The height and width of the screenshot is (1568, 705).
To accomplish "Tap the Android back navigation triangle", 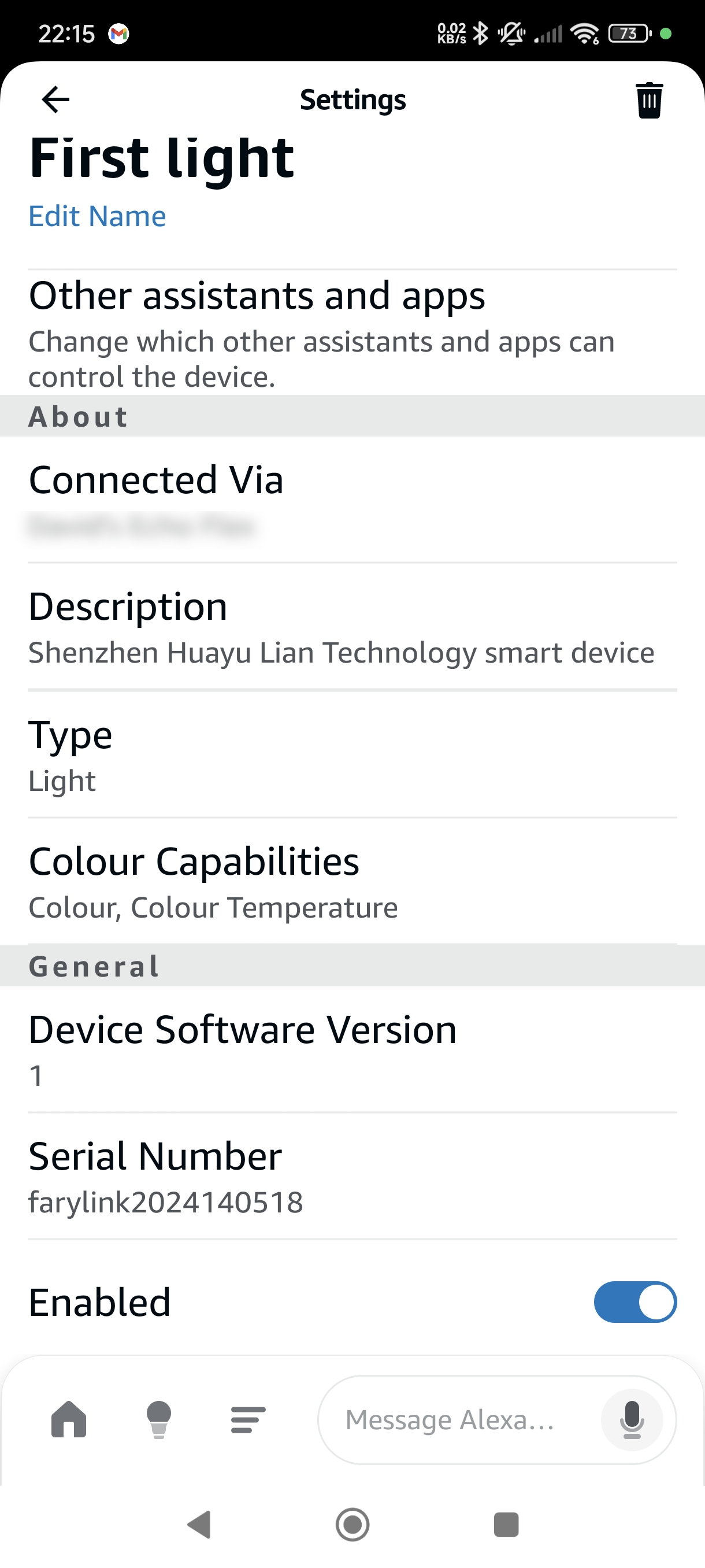I will [199, 1524].
